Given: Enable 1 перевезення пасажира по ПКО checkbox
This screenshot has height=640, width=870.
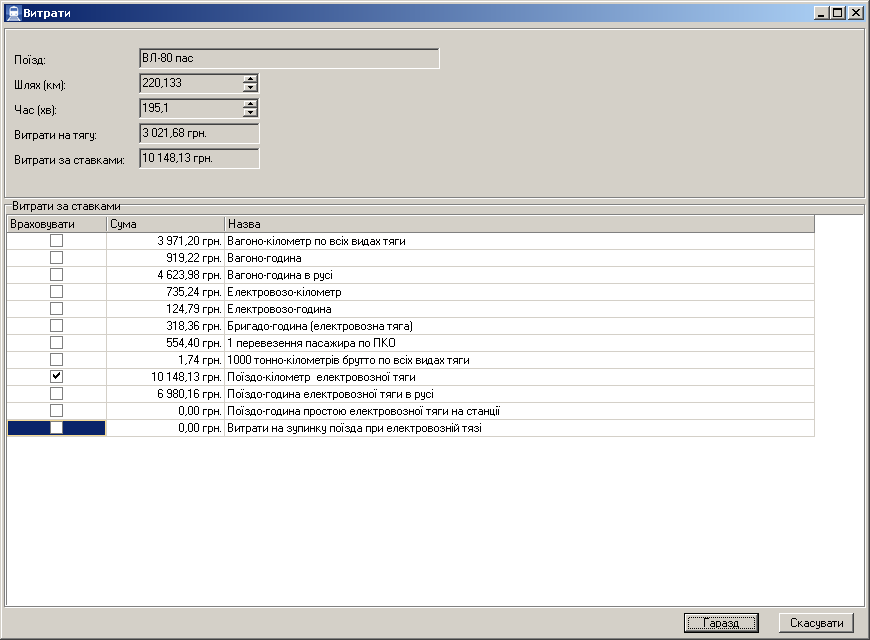Looking at the screenshot, I should point(56,343).
